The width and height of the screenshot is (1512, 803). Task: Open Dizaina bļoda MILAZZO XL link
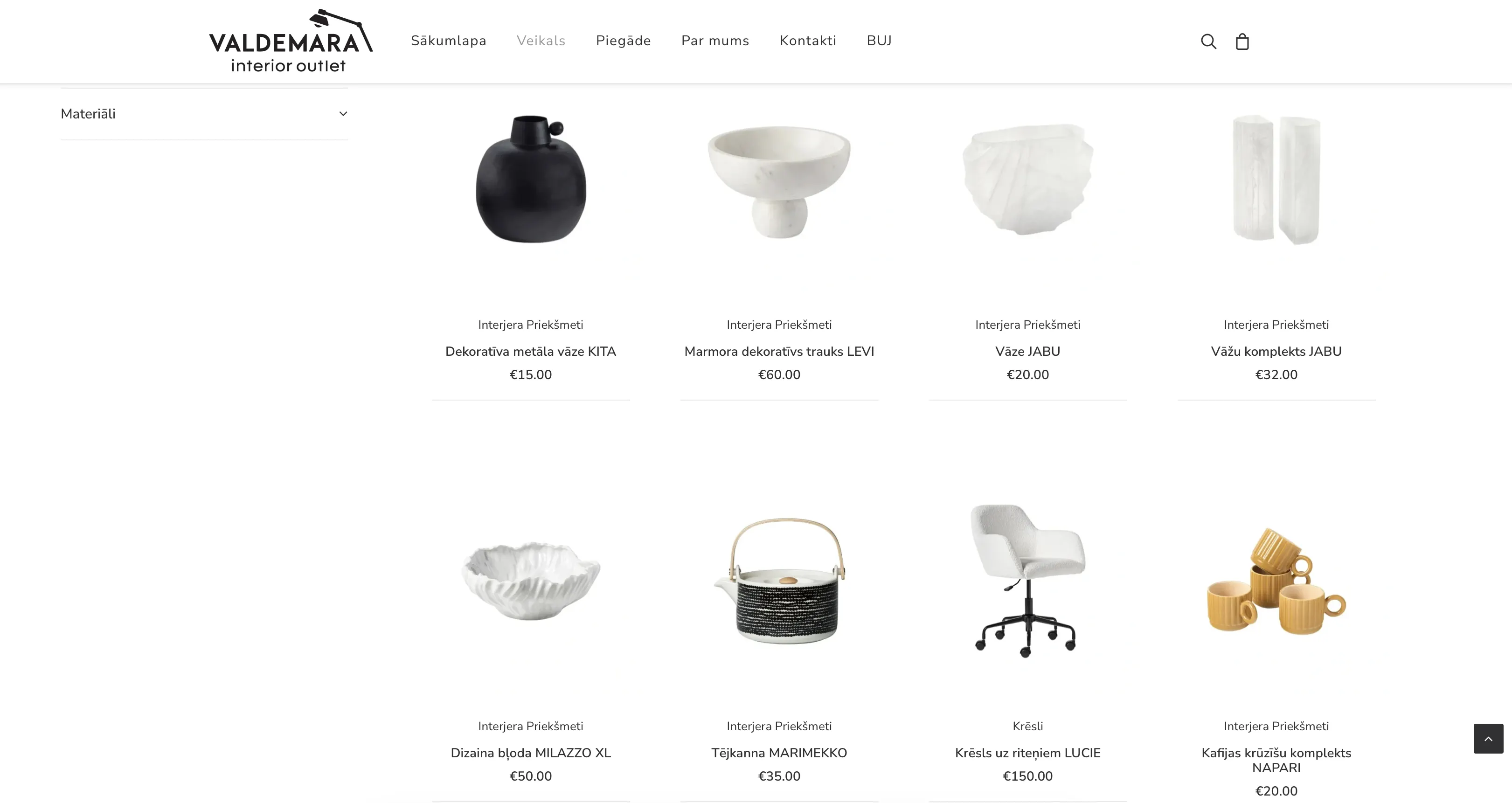point(531,753)
